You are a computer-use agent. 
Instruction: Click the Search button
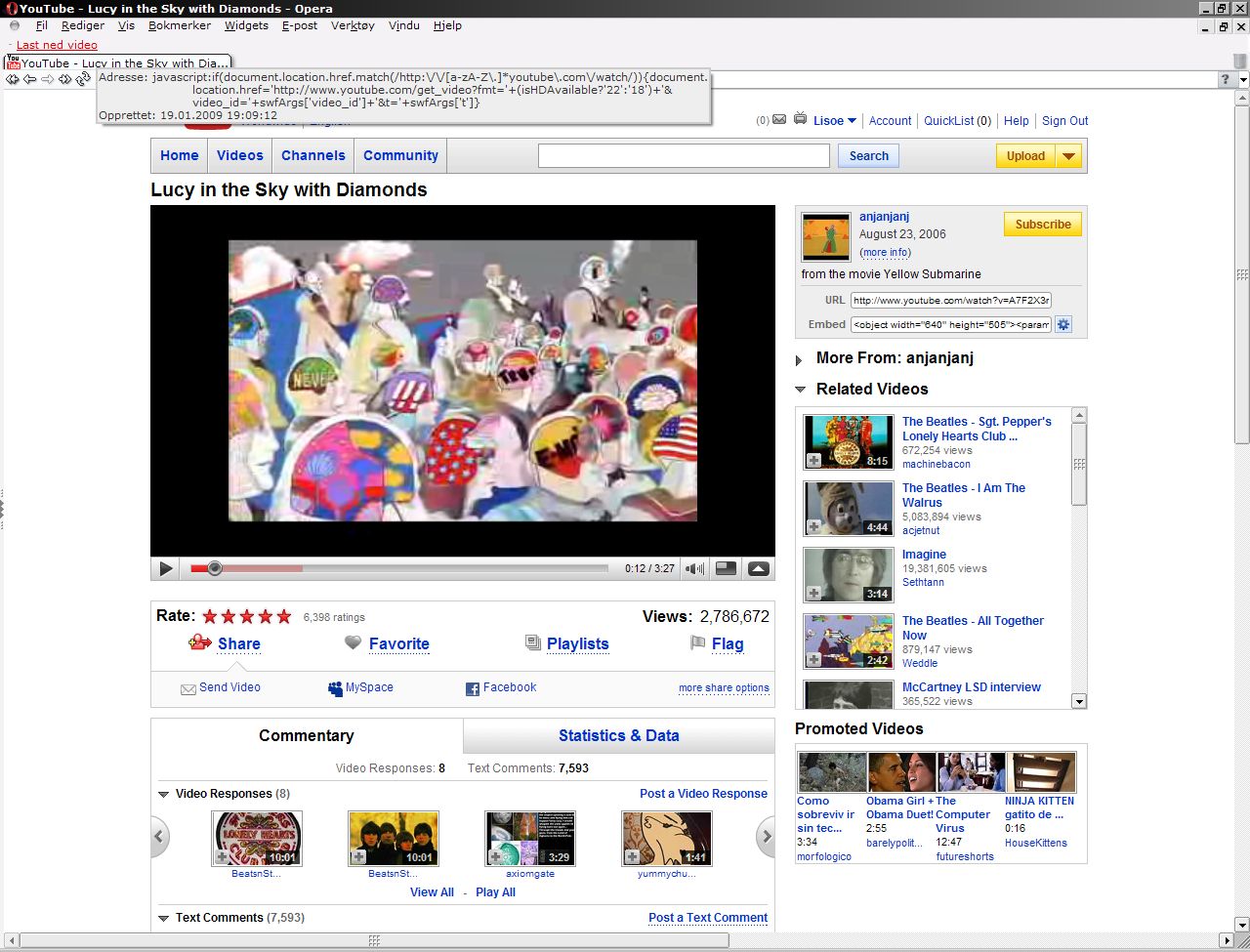pyautogui.click(x=869, y=155)
